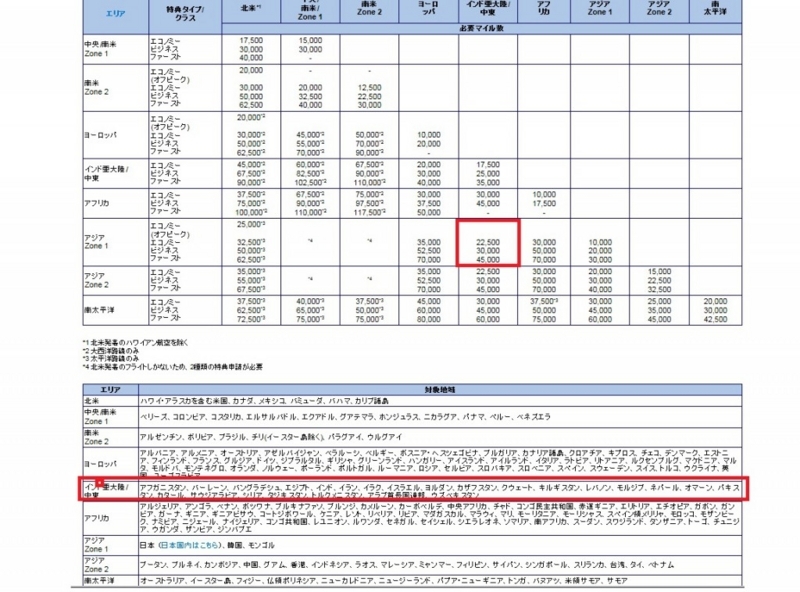Viewport: 800px width, 592px height.
Task: Click the 12,500 value in the 南米 Zone 2 row
Action: (x=369, y=87)
